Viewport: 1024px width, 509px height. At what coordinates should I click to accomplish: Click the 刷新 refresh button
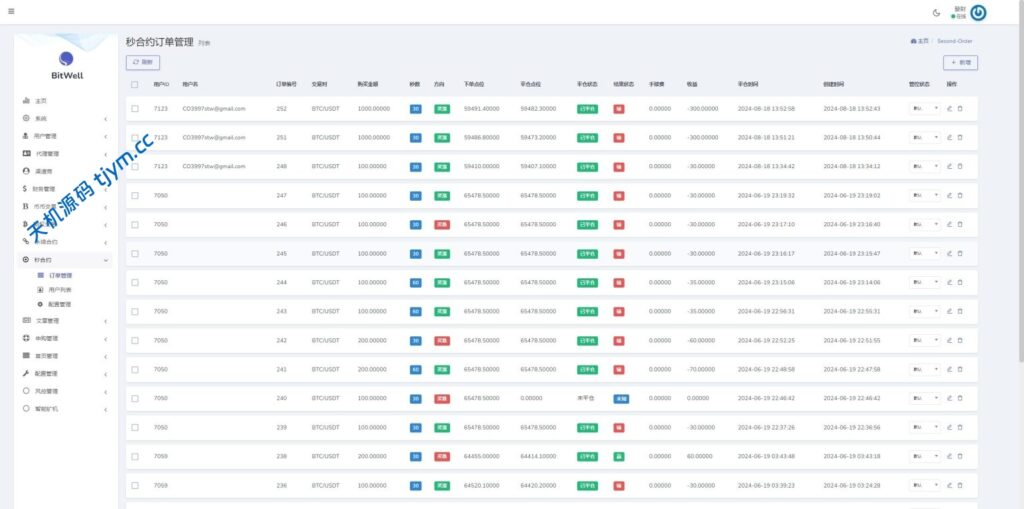tap(143, 62)
